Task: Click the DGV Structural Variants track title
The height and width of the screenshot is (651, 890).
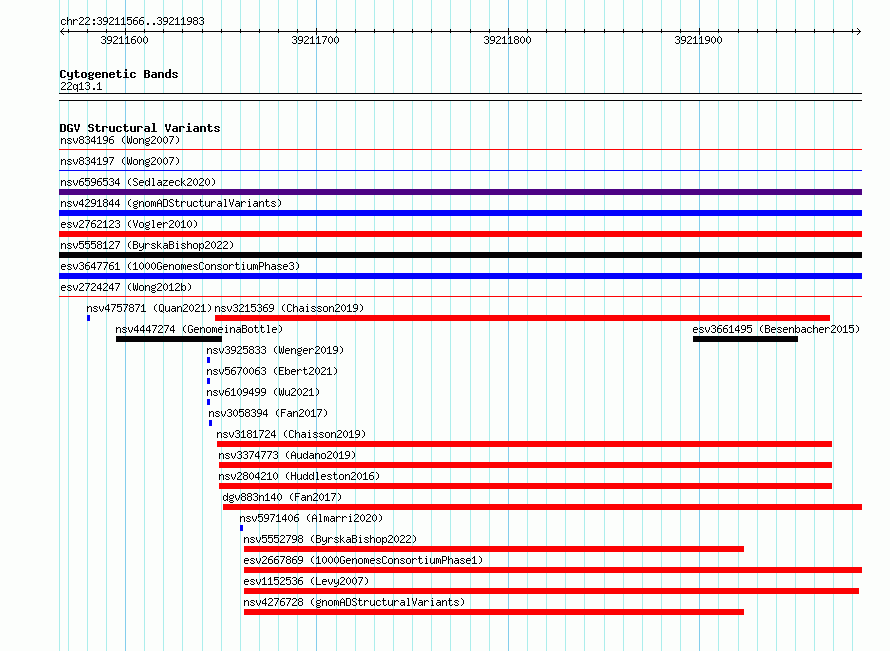Action: pos(140,128)
